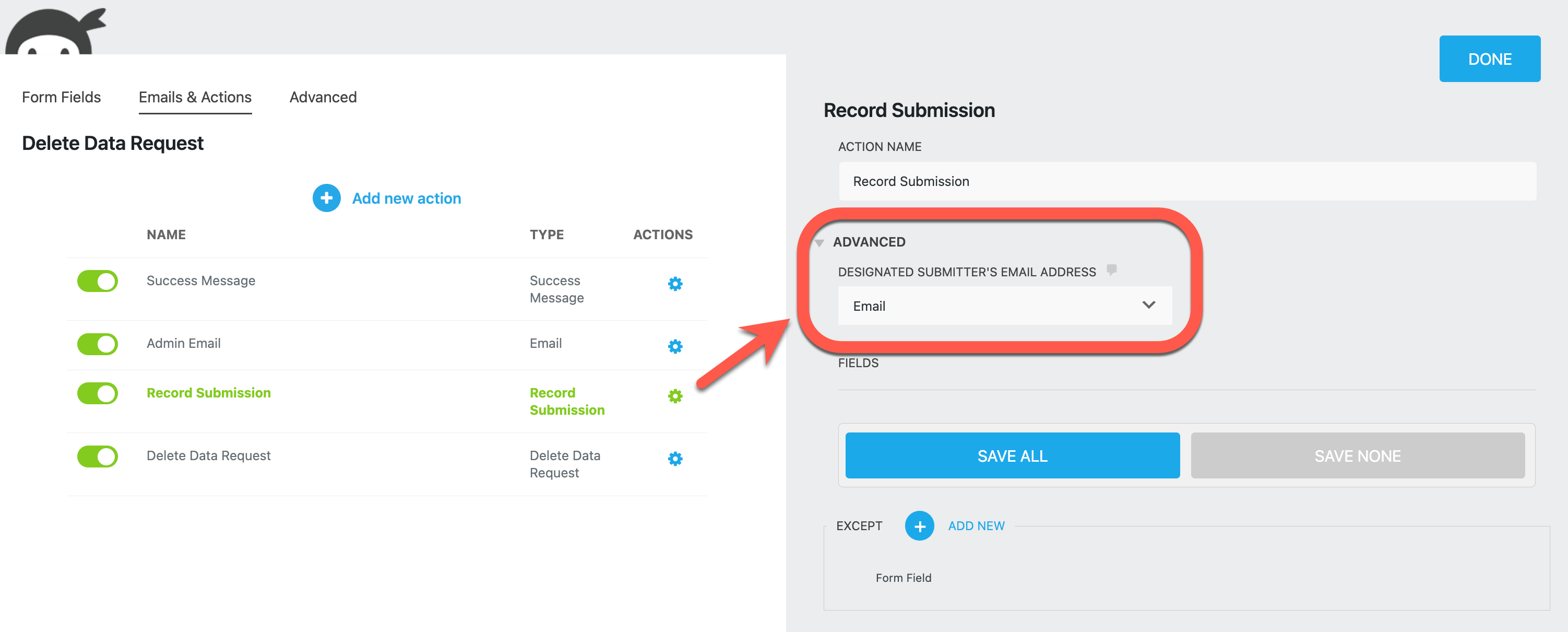This screenshot has height=632, width=1568.
Task: Disable the Success Message action toggle
Action: (98, 282)
